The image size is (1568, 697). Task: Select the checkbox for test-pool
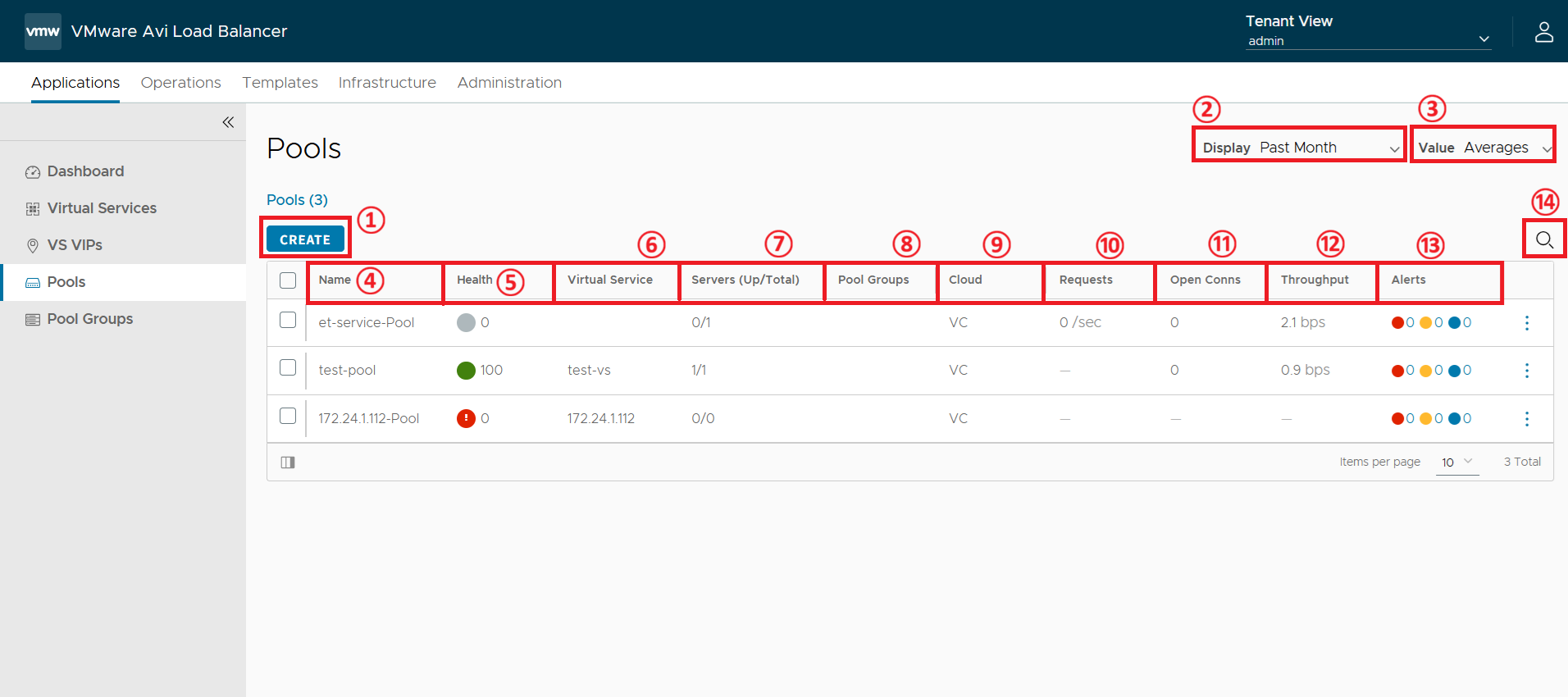tap(288, 367)
